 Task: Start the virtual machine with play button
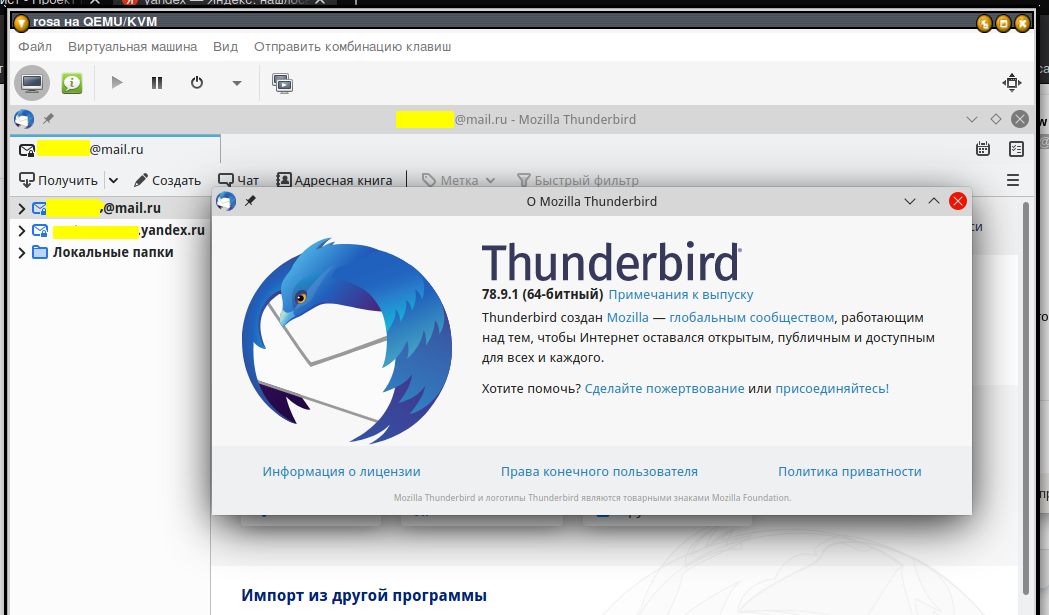[x=117, y=82]
